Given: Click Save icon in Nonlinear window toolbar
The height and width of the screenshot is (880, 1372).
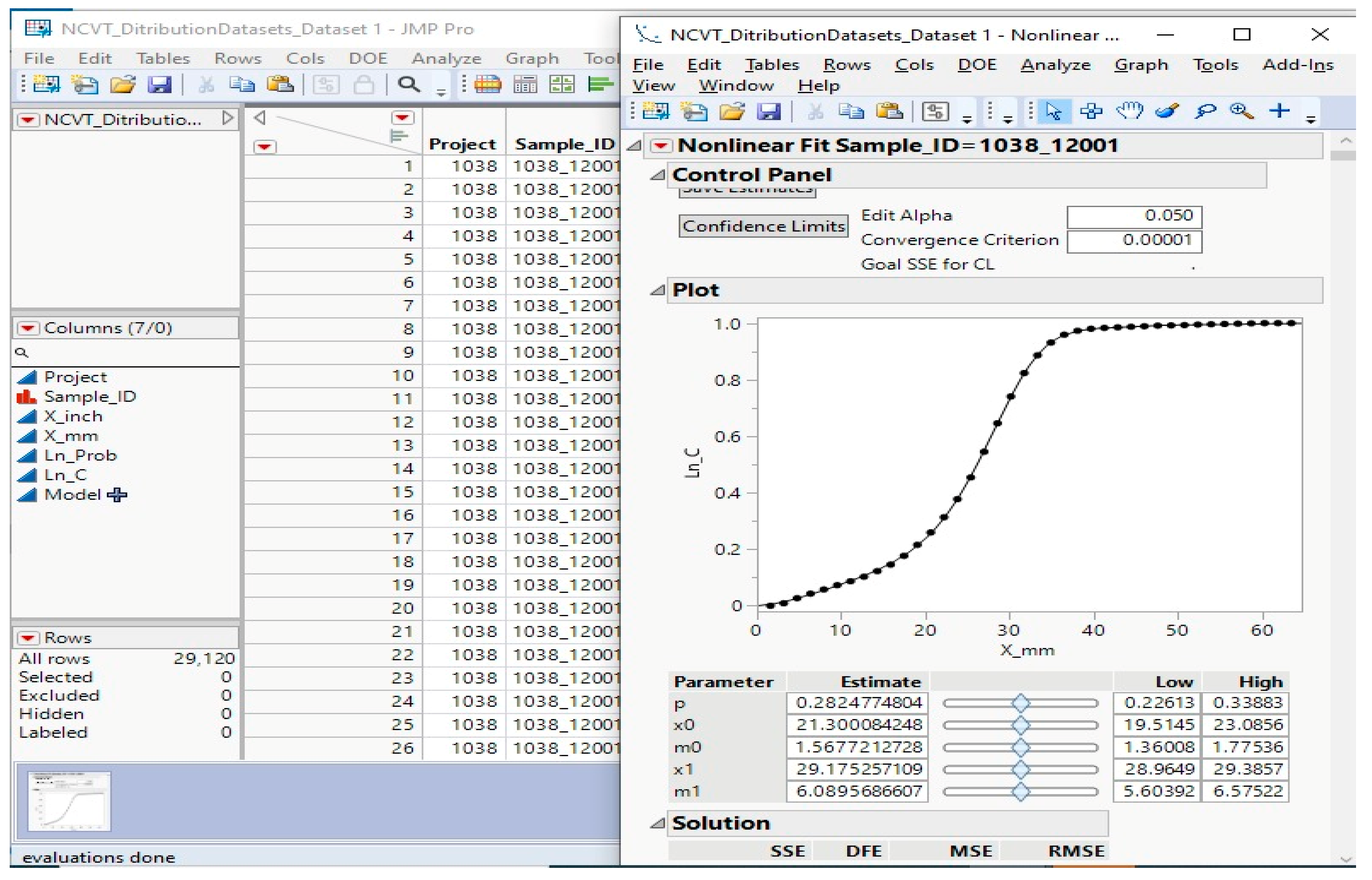Looking at the screenshot, I should tap(769, 112).
